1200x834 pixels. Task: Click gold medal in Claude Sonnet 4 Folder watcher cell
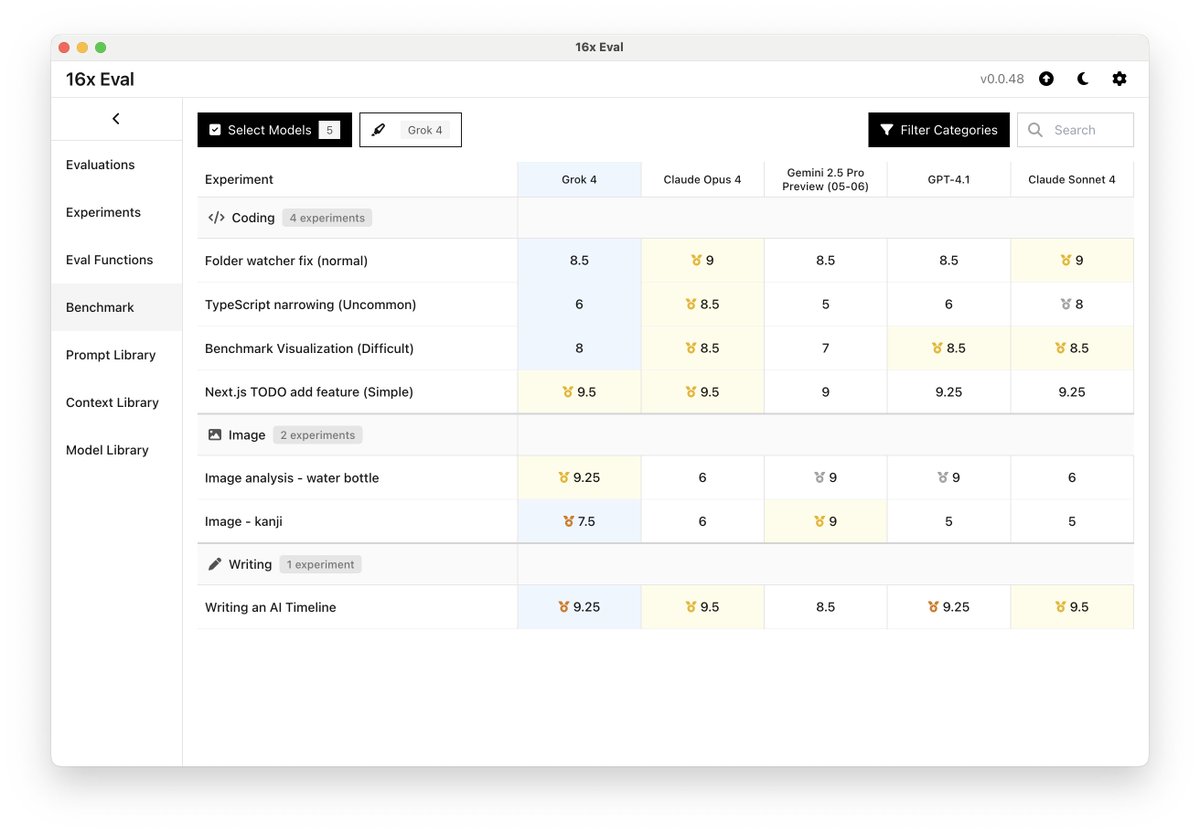(1065, 260)
